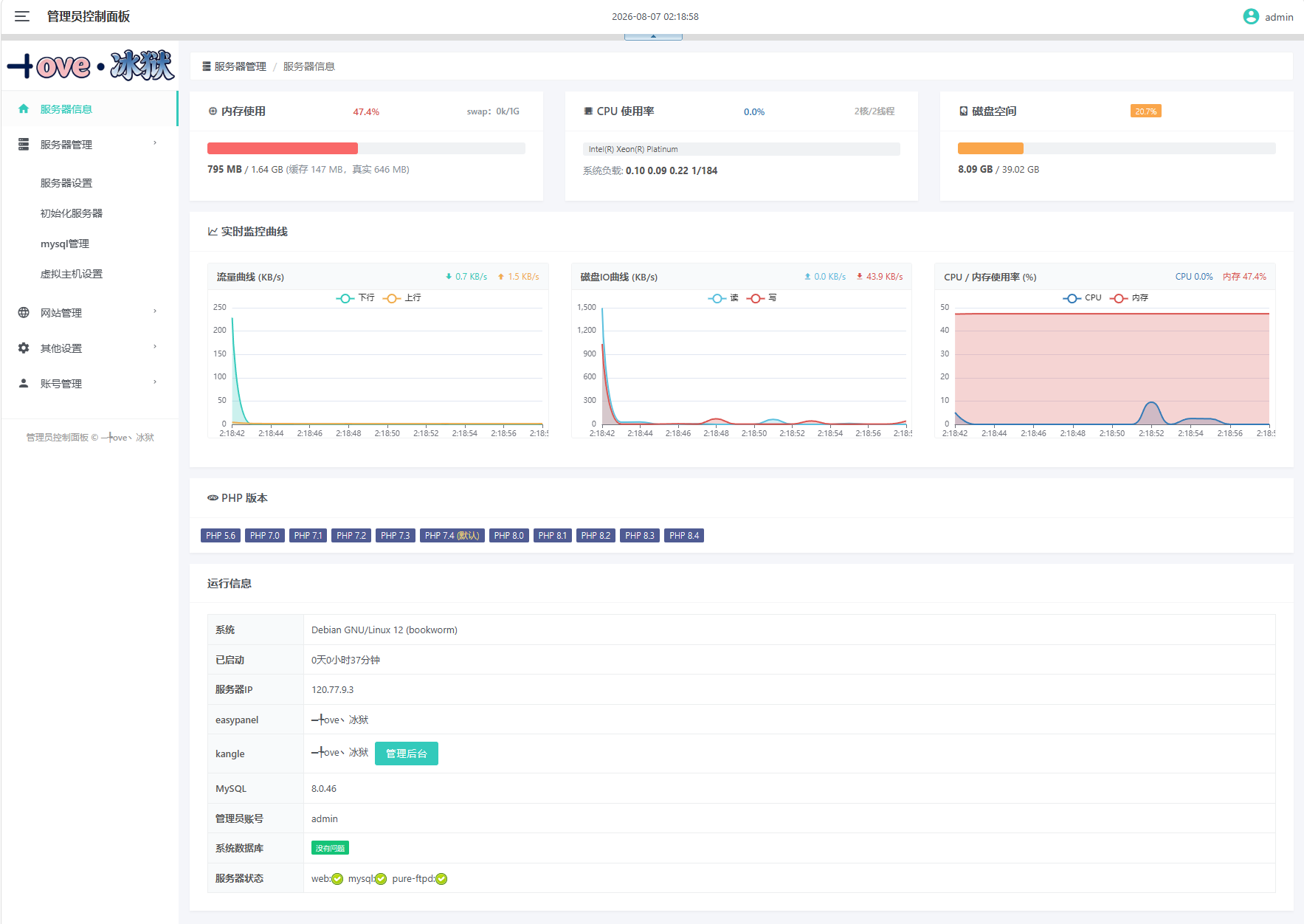Select the PHP 8.3 version tag
Screen dimensions: 1304x924
click(x=640, y=536)
